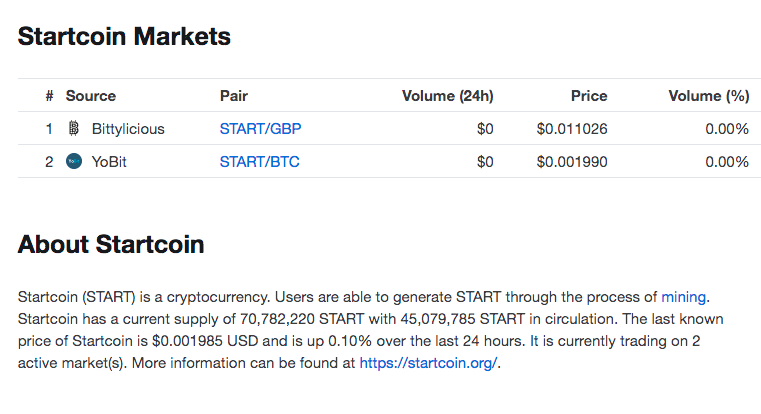Click the $0.011026 price value
The image size is (761, 414).
(x=572, y=129)
